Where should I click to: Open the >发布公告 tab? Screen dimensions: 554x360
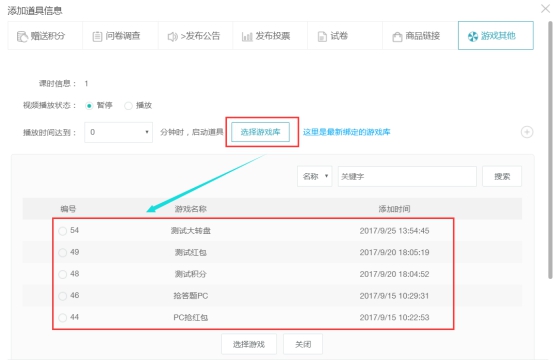tap(195, 36)
